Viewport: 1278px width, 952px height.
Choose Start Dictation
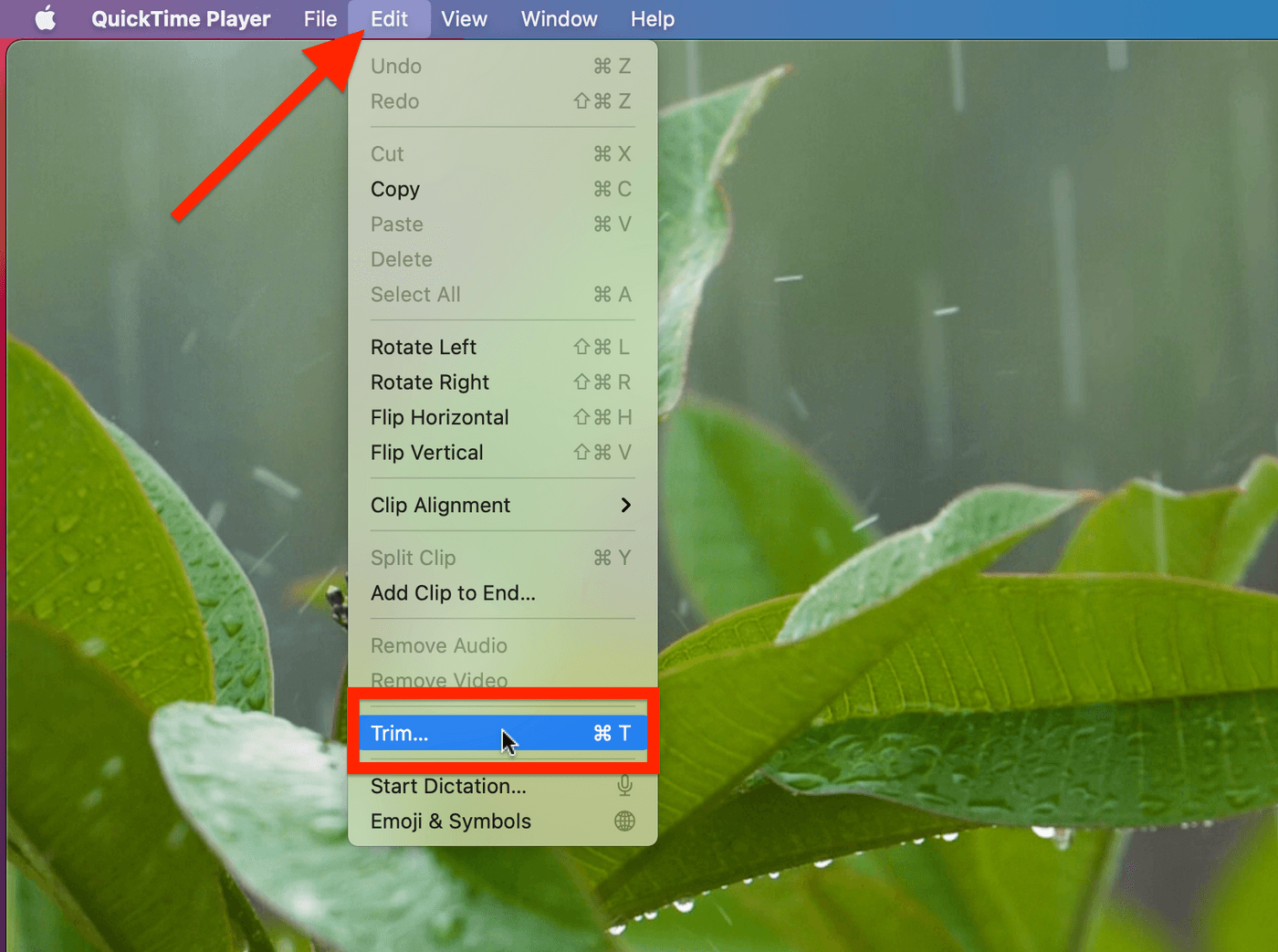click(448, 786)
